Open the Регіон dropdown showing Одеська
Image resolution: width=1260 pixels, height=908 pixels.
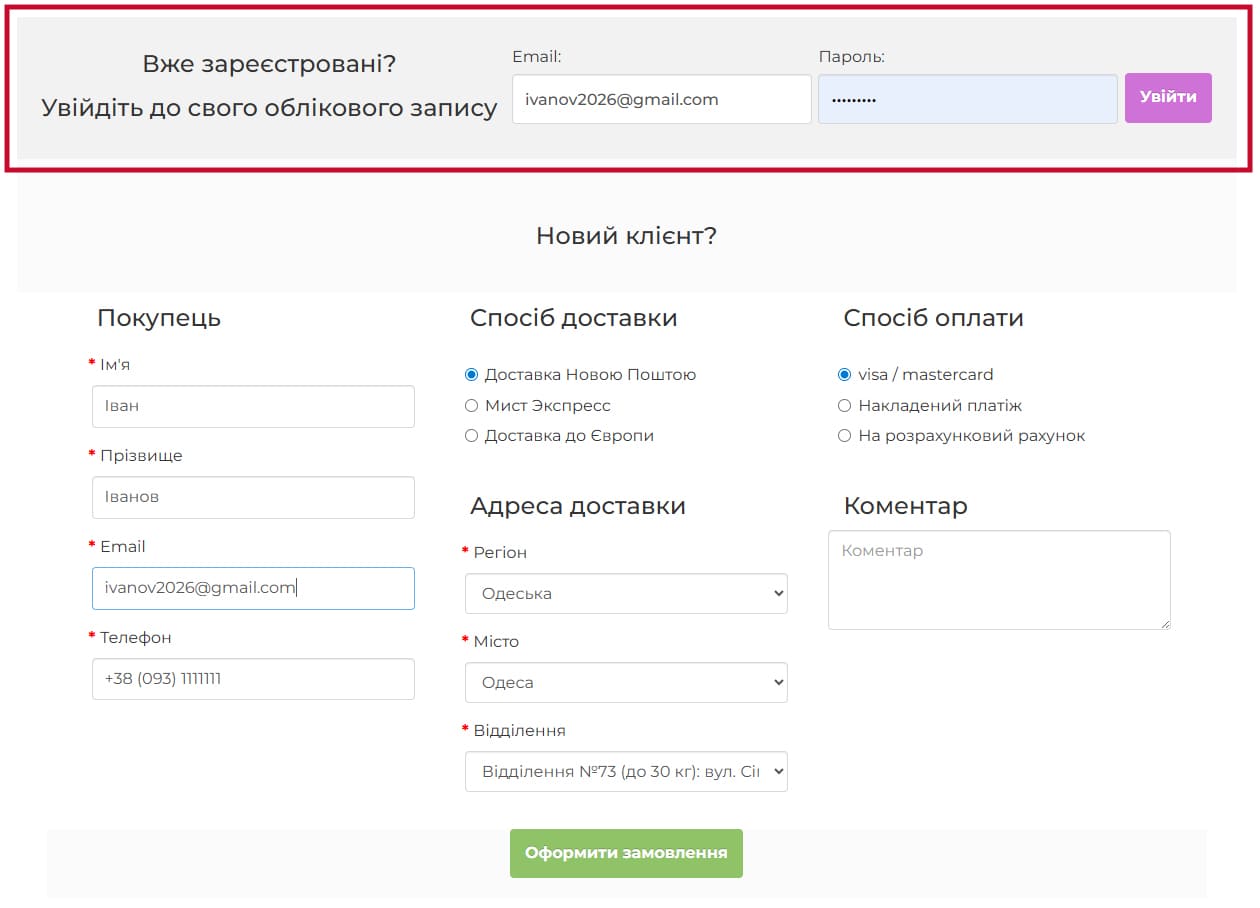pos(626,593)
